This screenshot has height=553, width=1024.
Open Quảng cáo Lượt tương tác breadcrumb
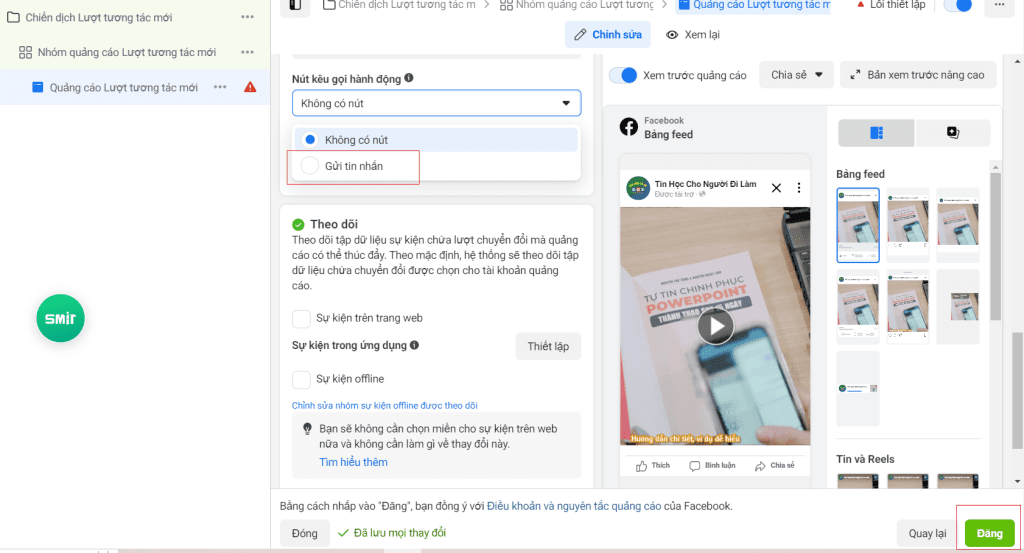tap(754, 5)
